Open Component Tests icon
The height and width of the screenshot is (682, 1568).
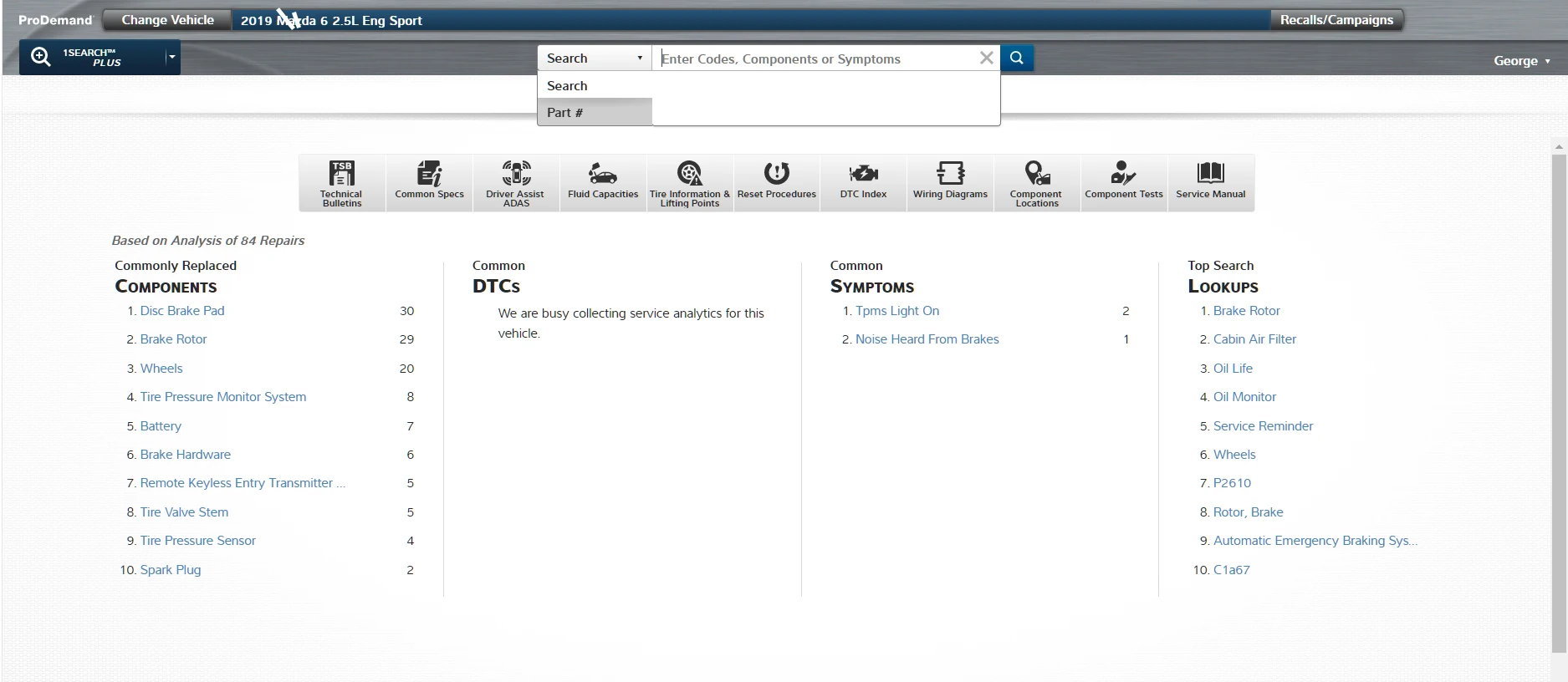click(1124, 183)
